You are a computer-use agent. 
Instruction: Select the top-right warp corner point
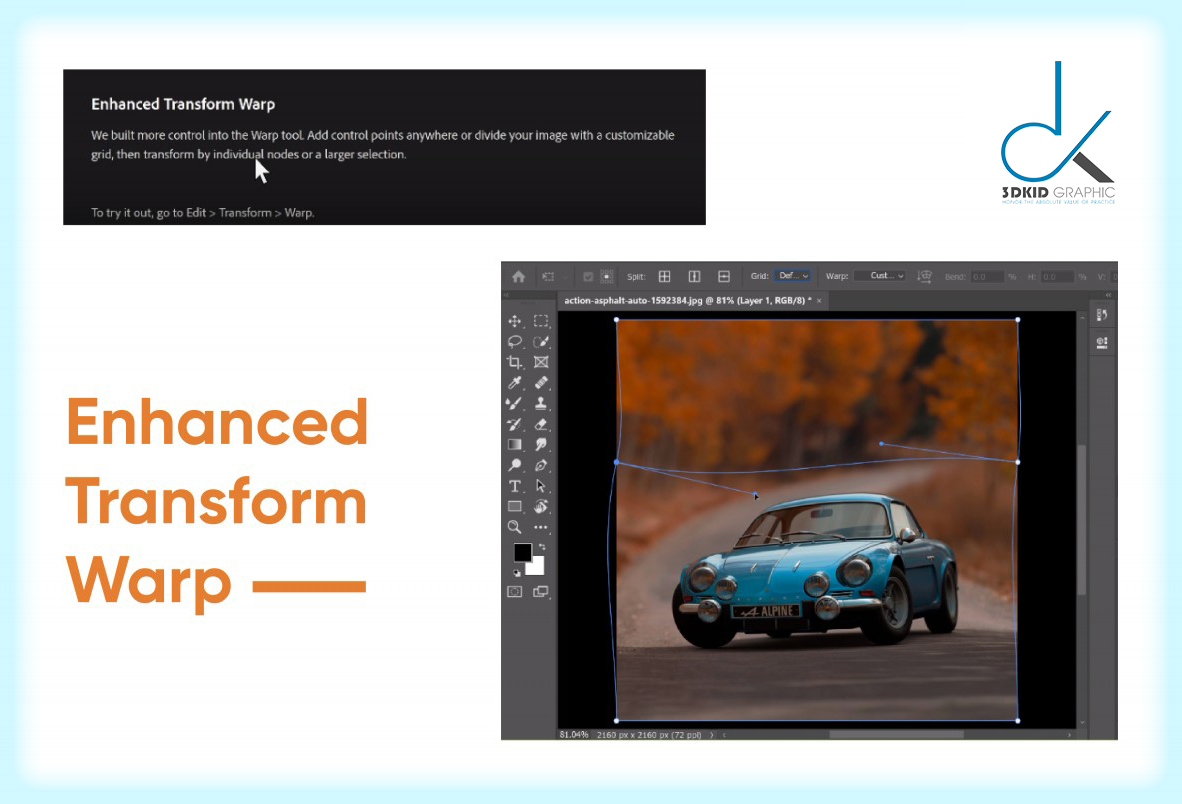click(x=1018, y=319)
